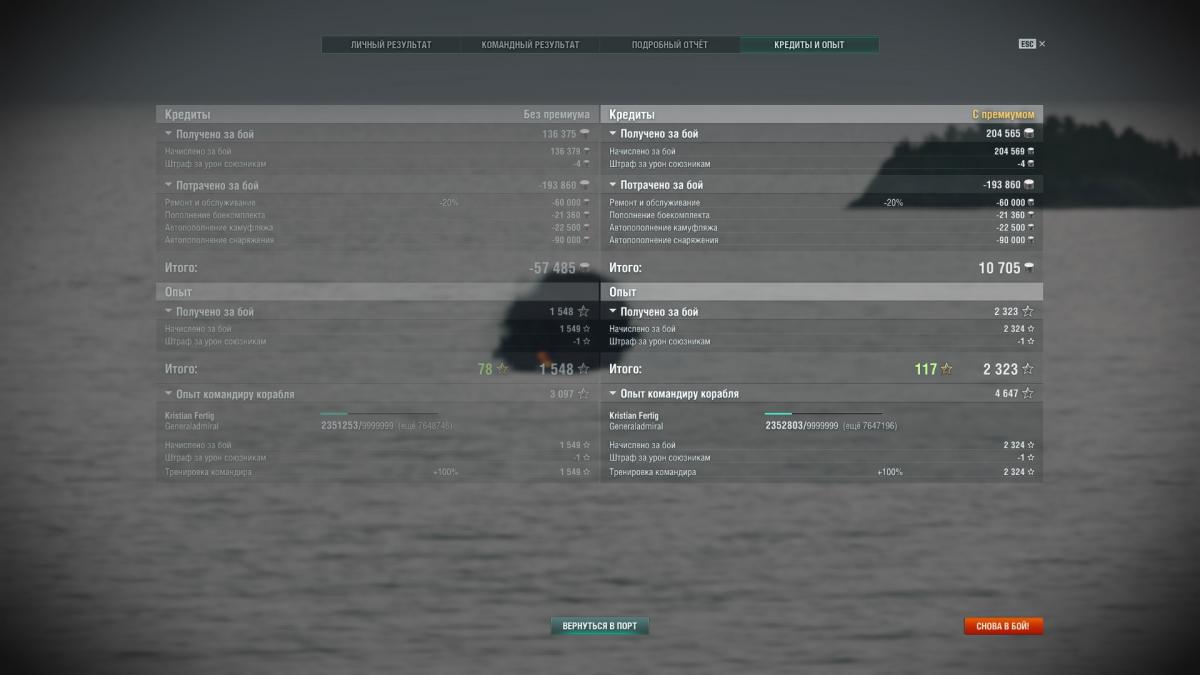This screenshot has height=675, width=1200.
Task: Collapse non-premium "Потрачено за бой" section
Action: 169,185
